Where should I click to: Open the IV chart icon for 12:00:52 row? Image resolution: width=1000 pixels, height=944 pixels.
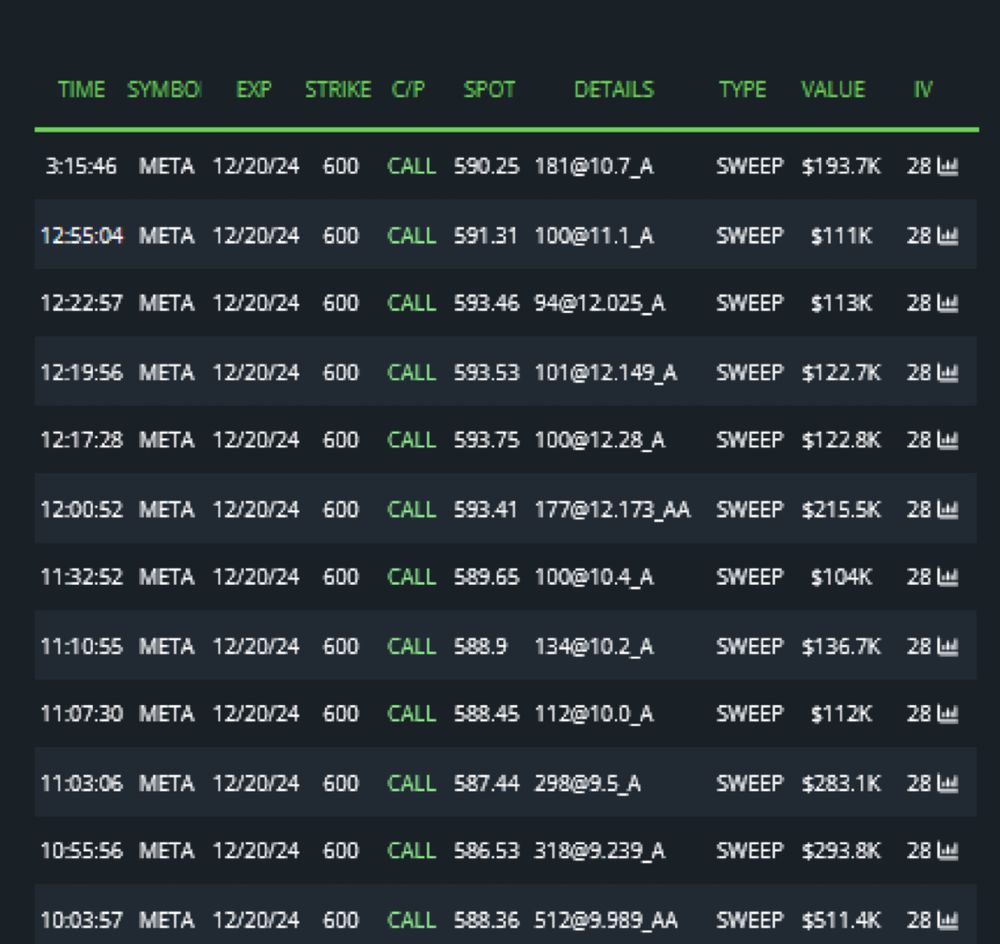pos(948,510)
